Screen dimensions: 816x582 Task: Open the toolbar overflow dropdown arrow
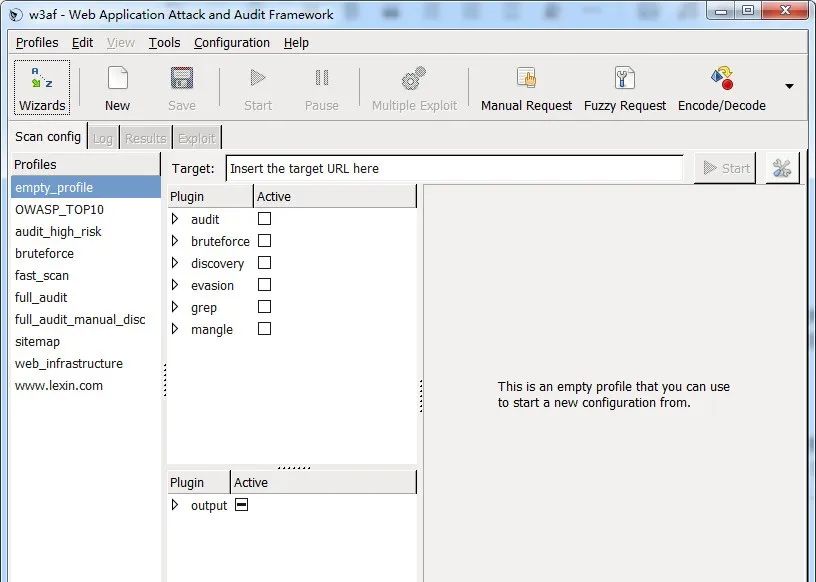click(789, 87)
